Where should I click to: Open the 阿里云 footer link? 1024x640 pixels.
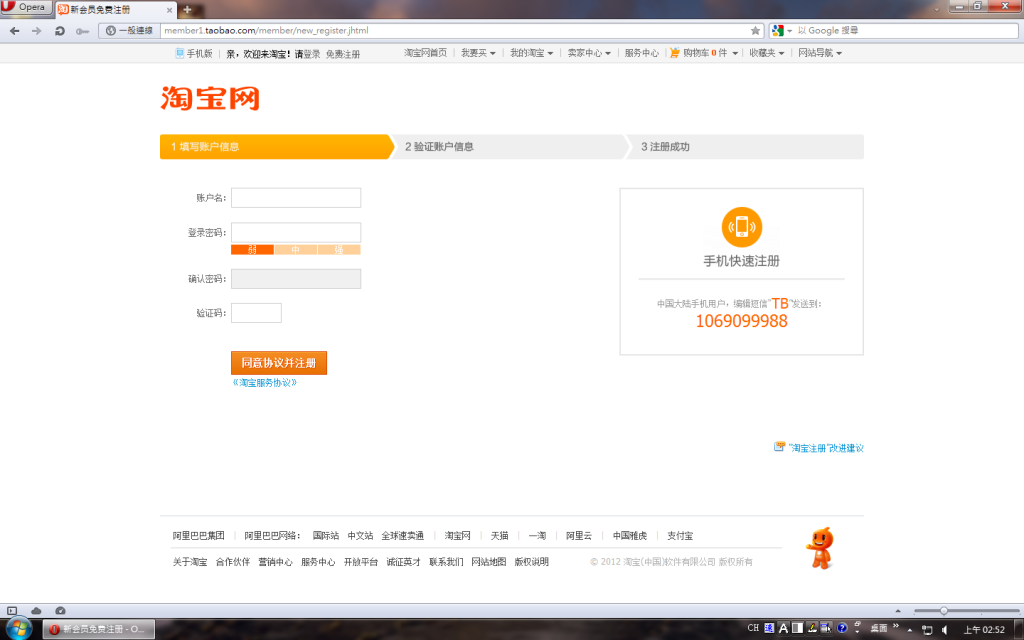pos(579,536)
